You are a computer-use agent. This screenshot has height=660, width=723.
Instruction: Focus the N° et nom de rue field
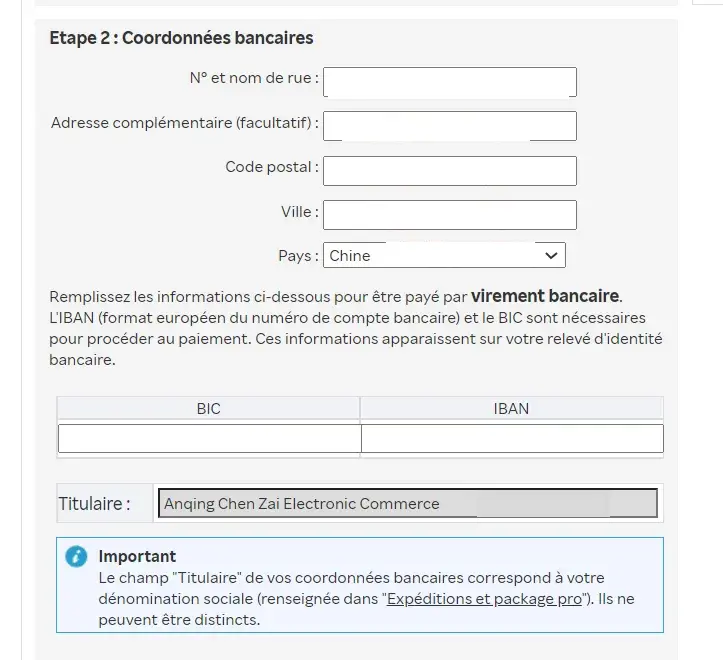(x=450, y=82)
